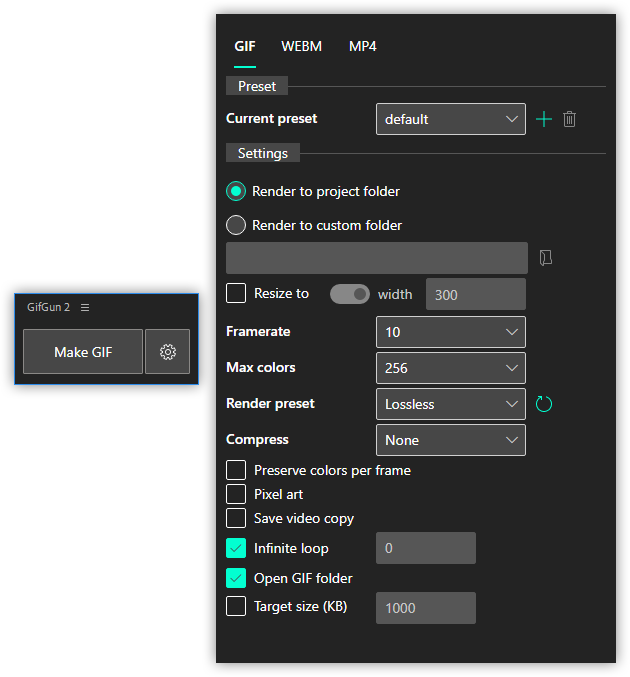Uncheck the Open GIF folder checkbox
Image resolution: width=630 pixels, height=677 pixels.
click(236, 578)
